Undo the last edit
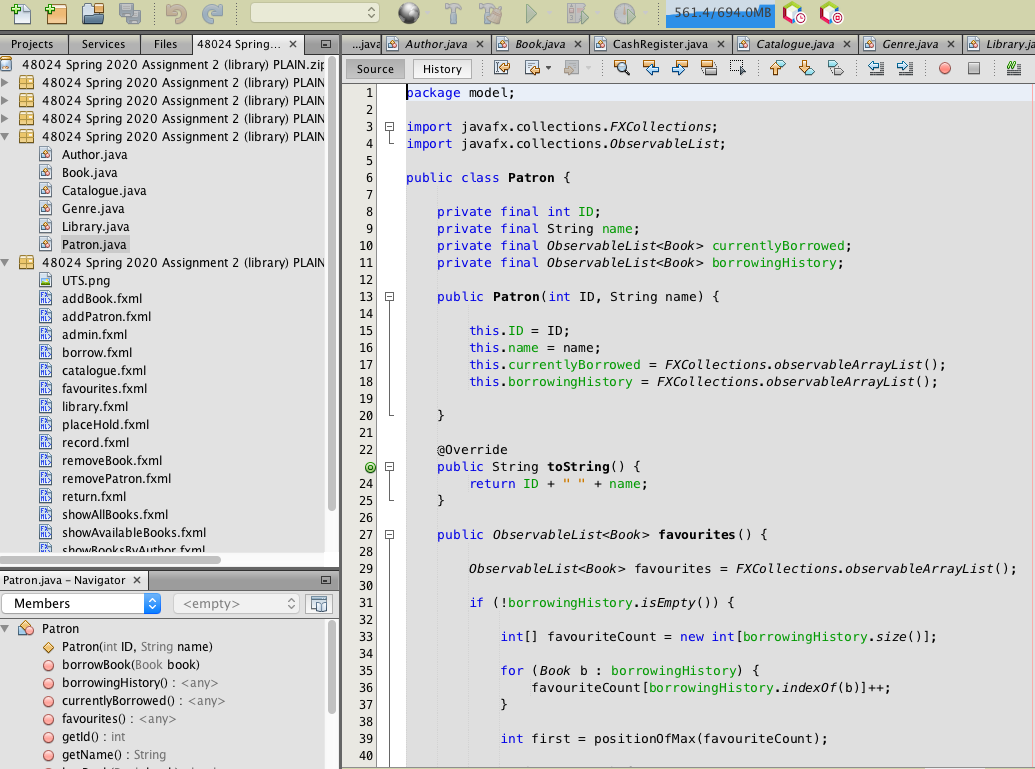Image resolution: width=1035 pixels, height=769 pixels. [x=177, y=14]
